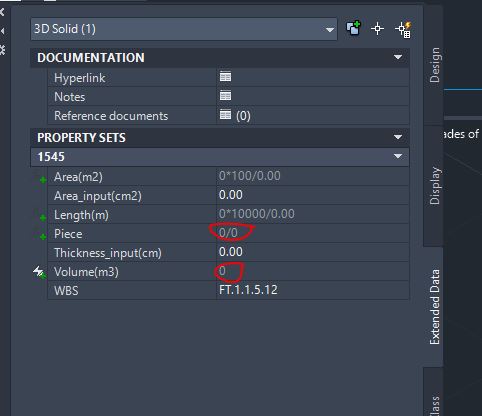Select the Notes property label
This screenshot has height=416, width=482.
(x=69, y=97)
